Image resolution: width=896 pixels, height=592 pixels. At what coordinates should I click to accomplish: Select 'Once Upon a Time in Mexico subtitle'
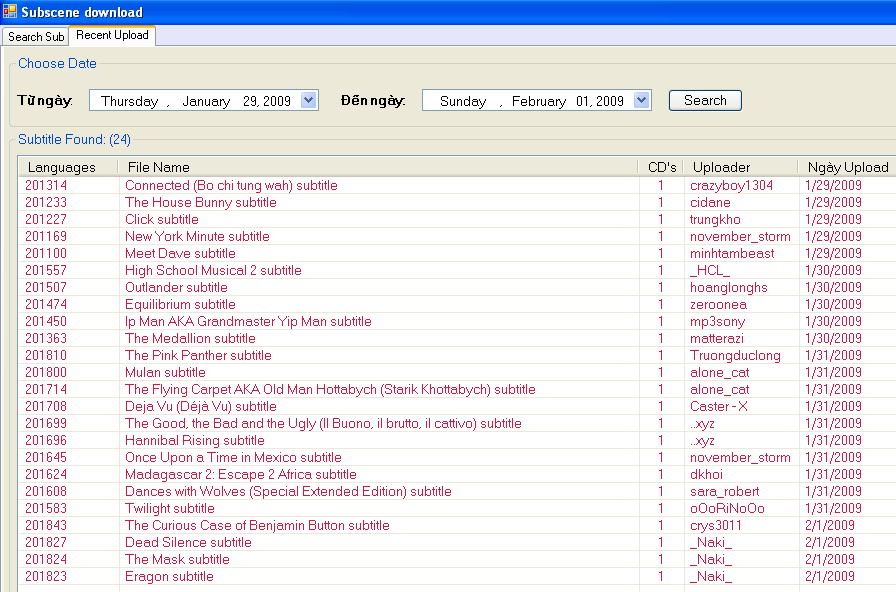click(233, 458)
